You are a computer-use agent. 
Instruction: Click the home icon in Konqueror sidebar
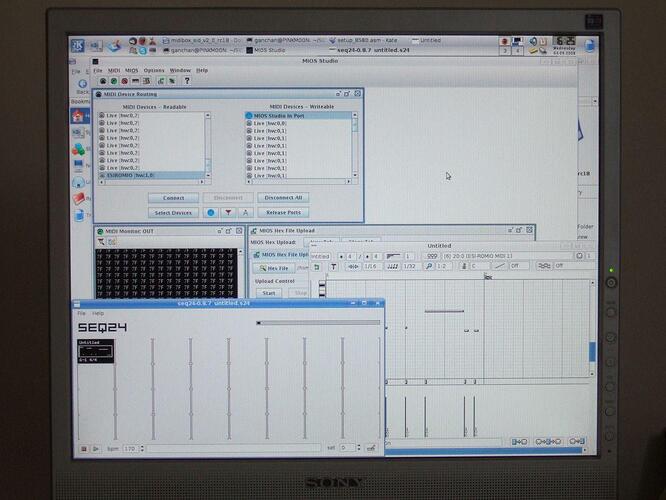point(78,116)
